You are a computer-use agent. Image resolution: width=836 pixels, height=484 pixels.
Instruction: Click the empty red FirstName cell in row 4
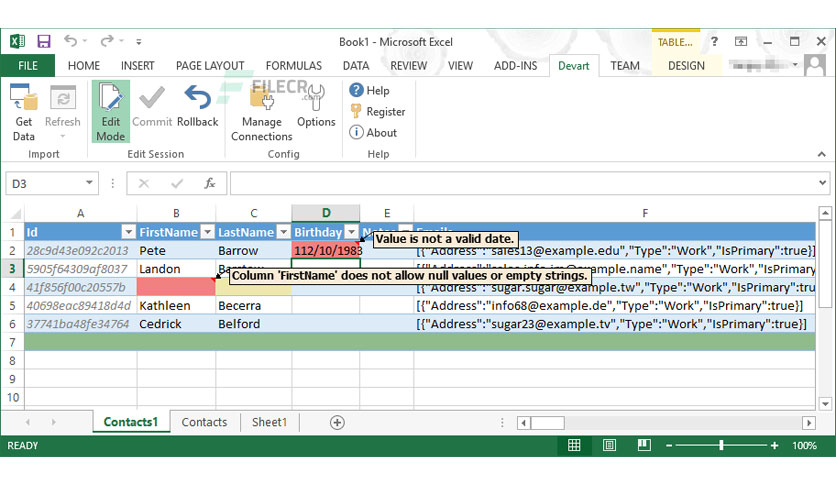176,287
